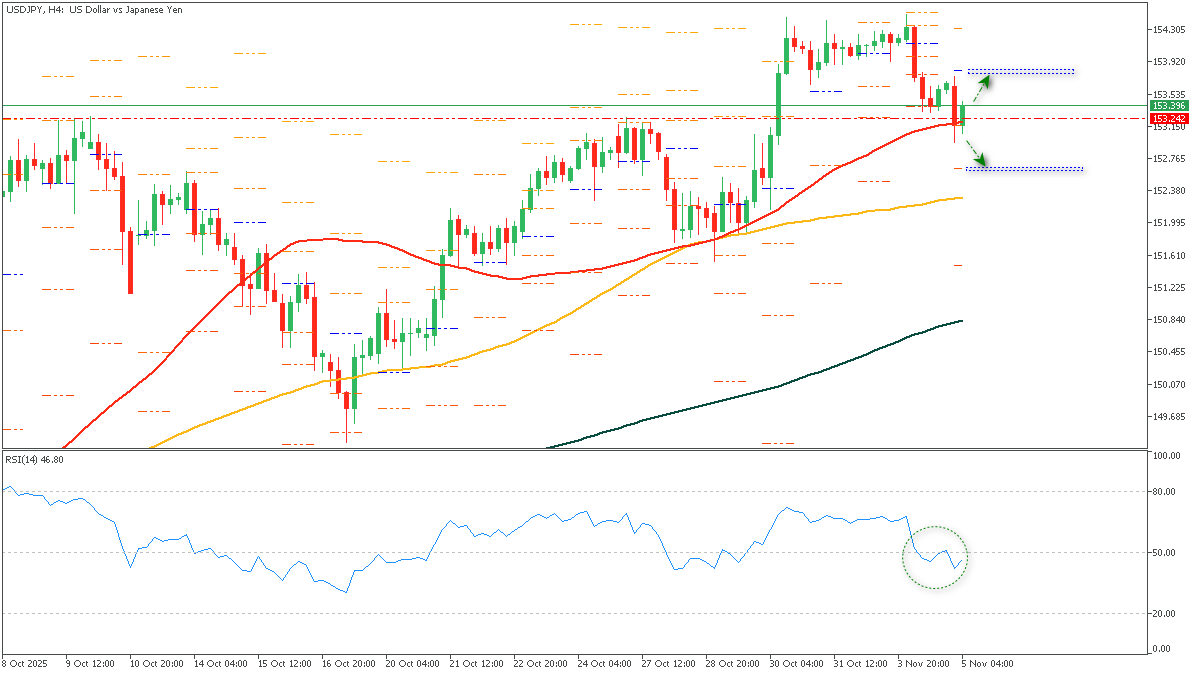The height and width of the screenshot is (675, 1200).
Task: Select the orange moving average line
Action: pyautogui.click(x=600, y=302)
